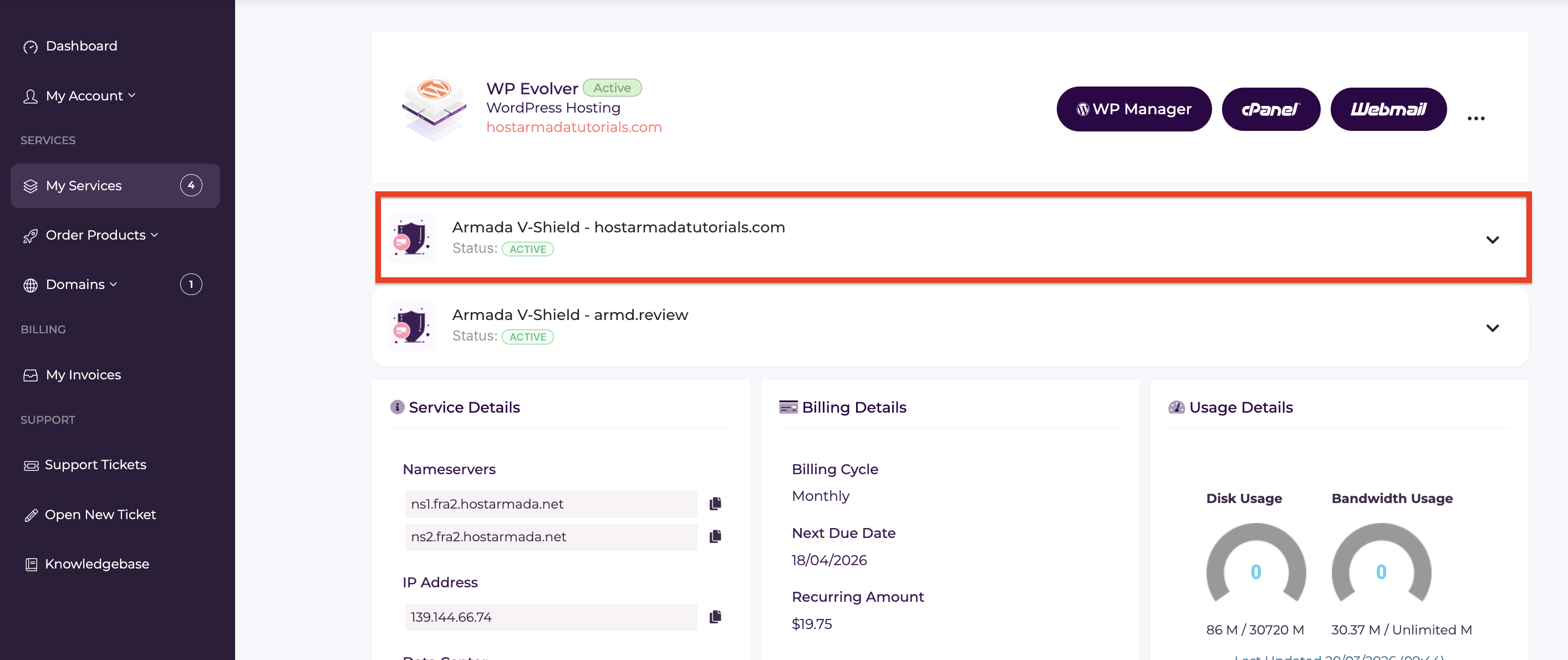Click the shield icon for armd.review
Image resolution: width=1568 pixels, height=660 pixels.
tap(411, 326)
